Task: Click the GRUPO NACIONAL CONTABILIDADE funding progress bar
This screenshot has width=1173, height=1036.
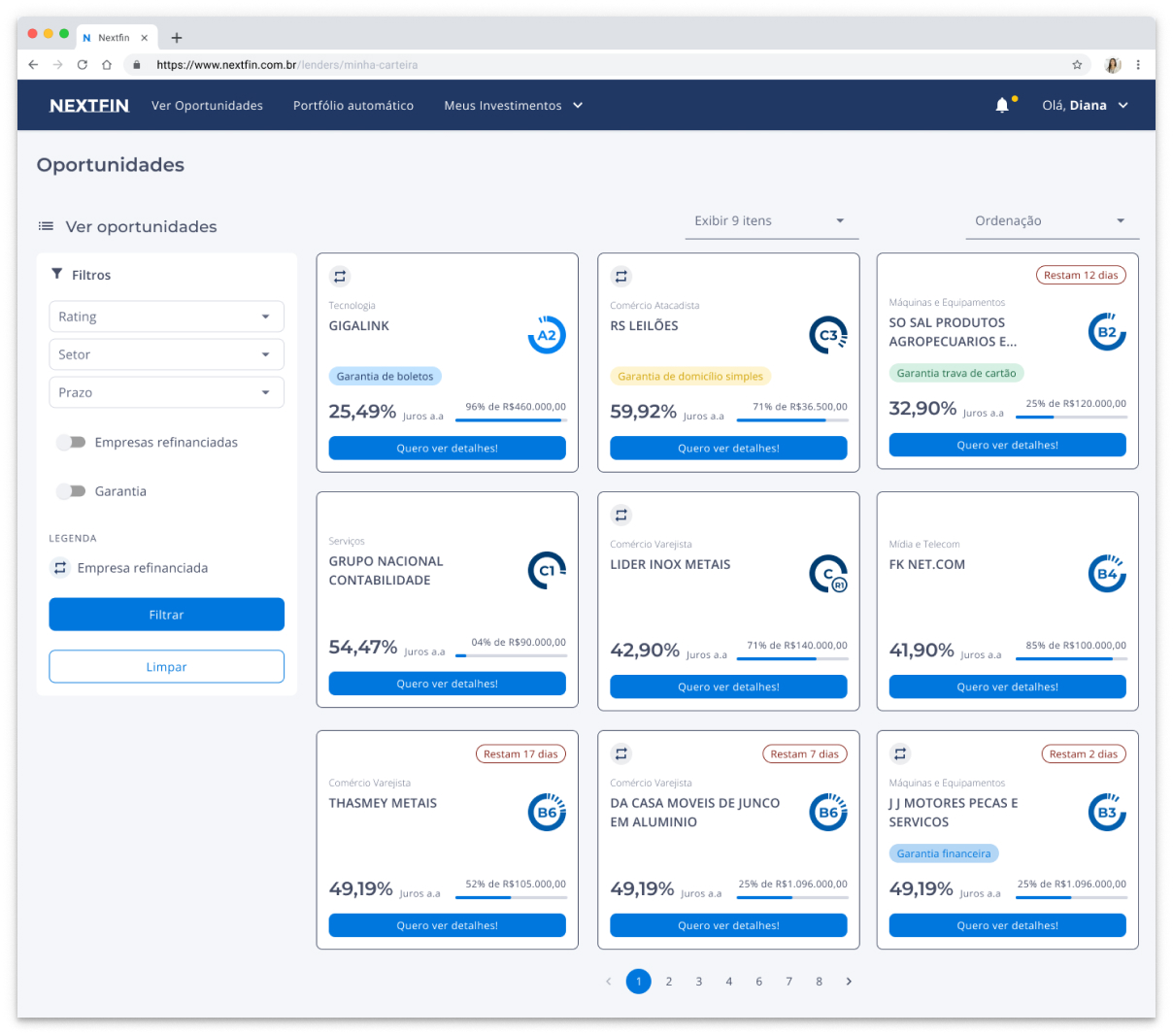Action: 511,655
